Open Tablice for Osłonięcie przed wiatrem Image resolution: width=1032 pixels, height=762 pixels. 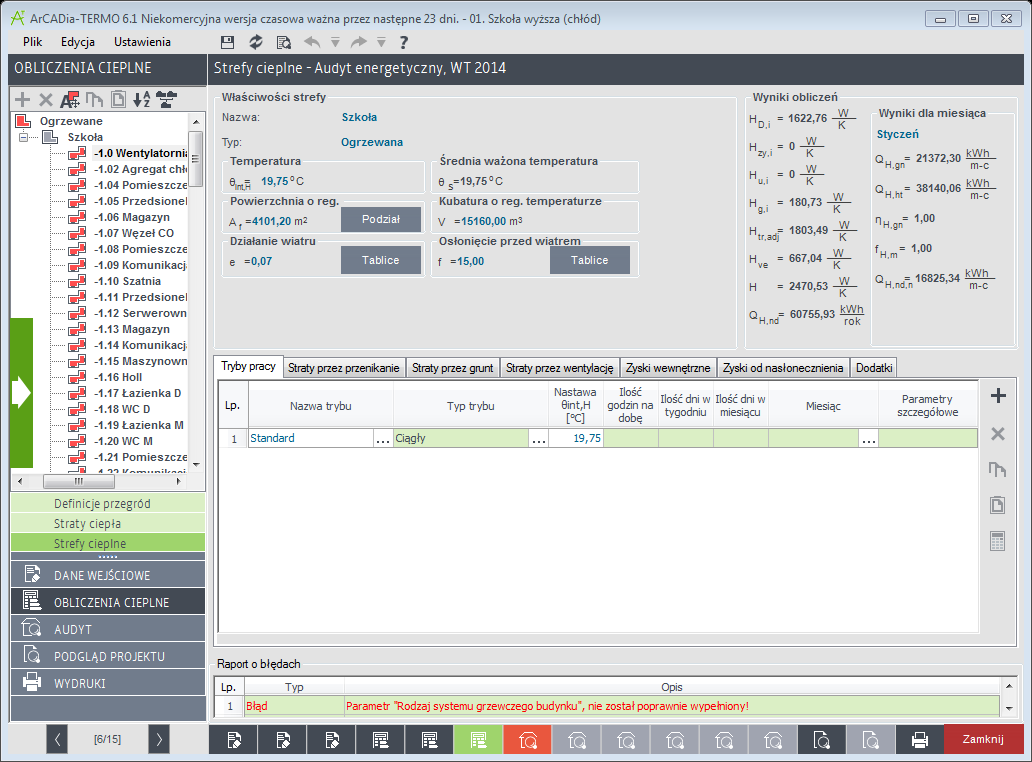point(590,260)
